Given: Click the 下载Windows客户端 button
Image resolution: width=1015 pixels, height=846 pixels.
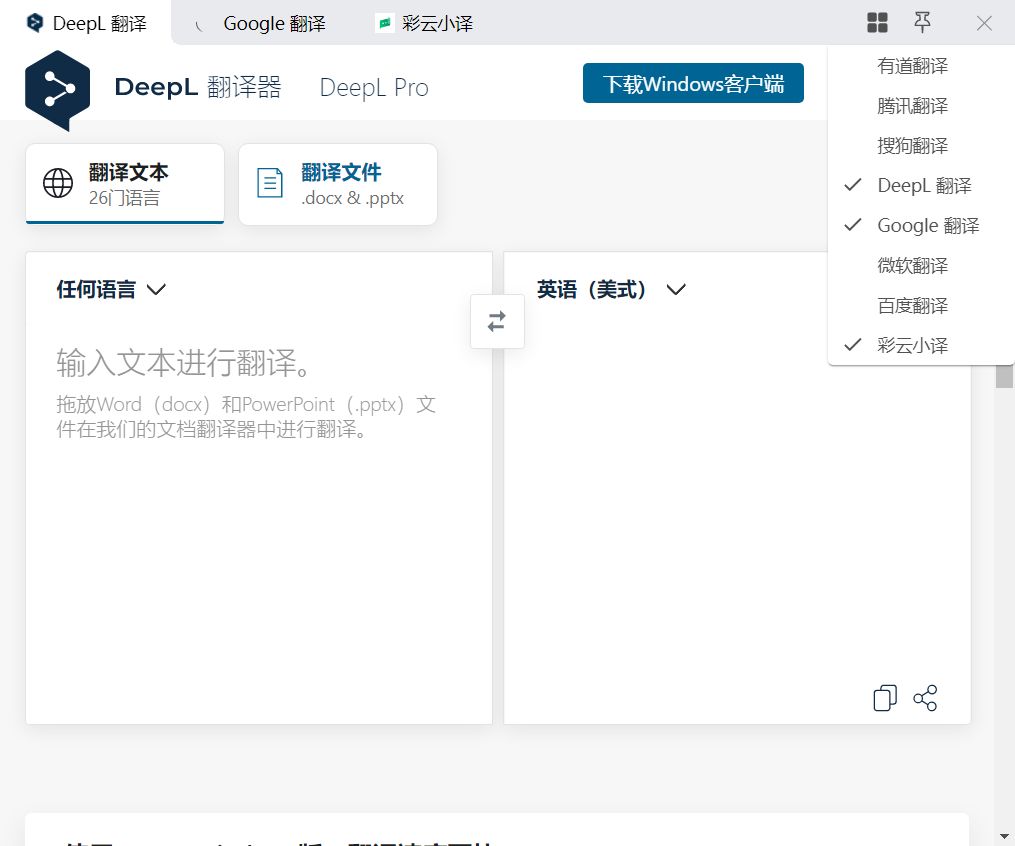Looking at the screenshot, I should pyautogui.click(x=693, y=83).
